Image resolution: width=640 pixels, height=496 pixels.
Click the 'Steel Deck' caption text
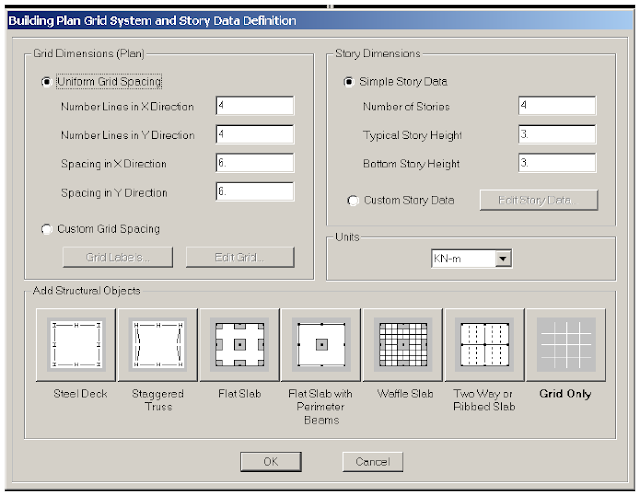(x=80, y=394)
